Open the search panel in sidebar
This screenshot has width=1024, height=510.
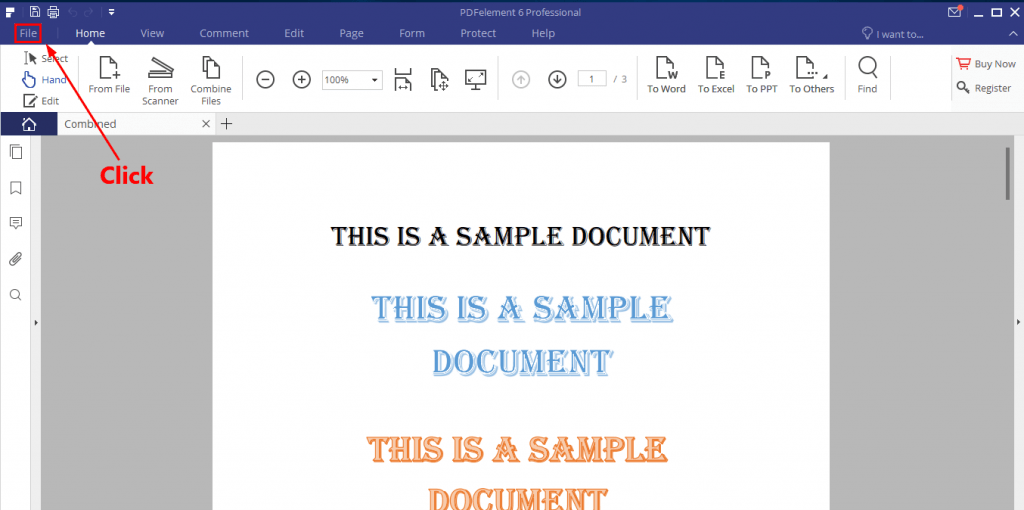pyautogui.click(x=16, y=295)
